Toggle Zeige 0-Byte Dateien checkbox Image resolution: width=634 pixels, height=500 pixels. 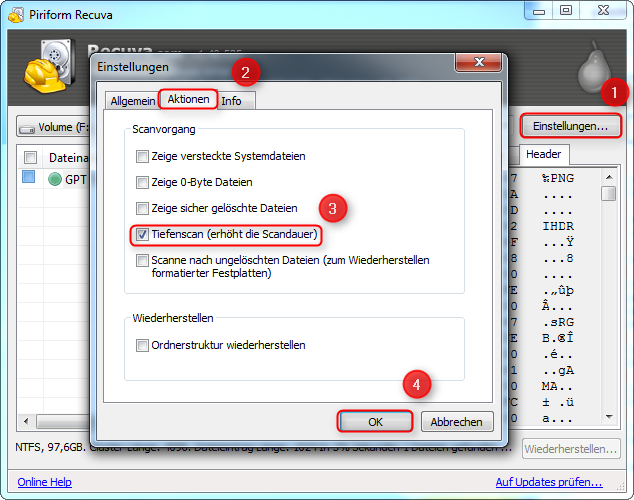[142, 182]
